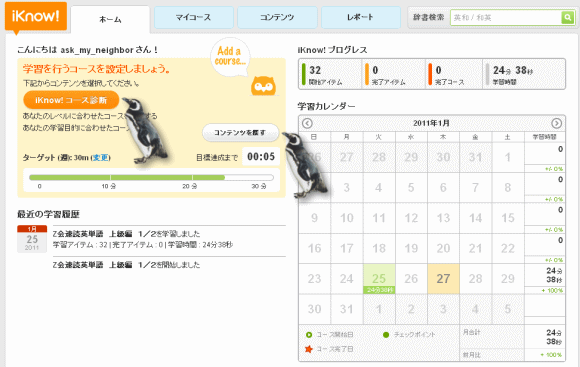580x367 pixels.
Task: Click the orange owl mascot icon
Action: tap(263, 86)
